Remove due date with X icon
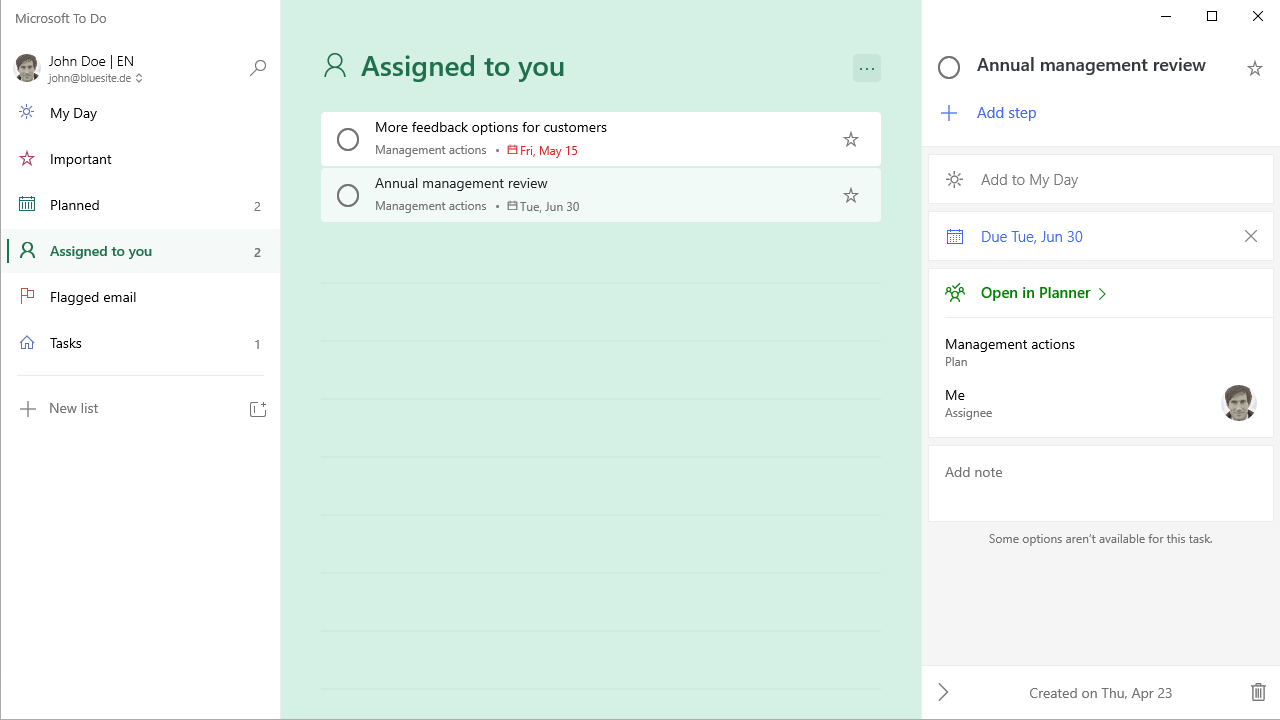The height and width of the screenshot is (720, 1280). click(x=1251, y=236)
